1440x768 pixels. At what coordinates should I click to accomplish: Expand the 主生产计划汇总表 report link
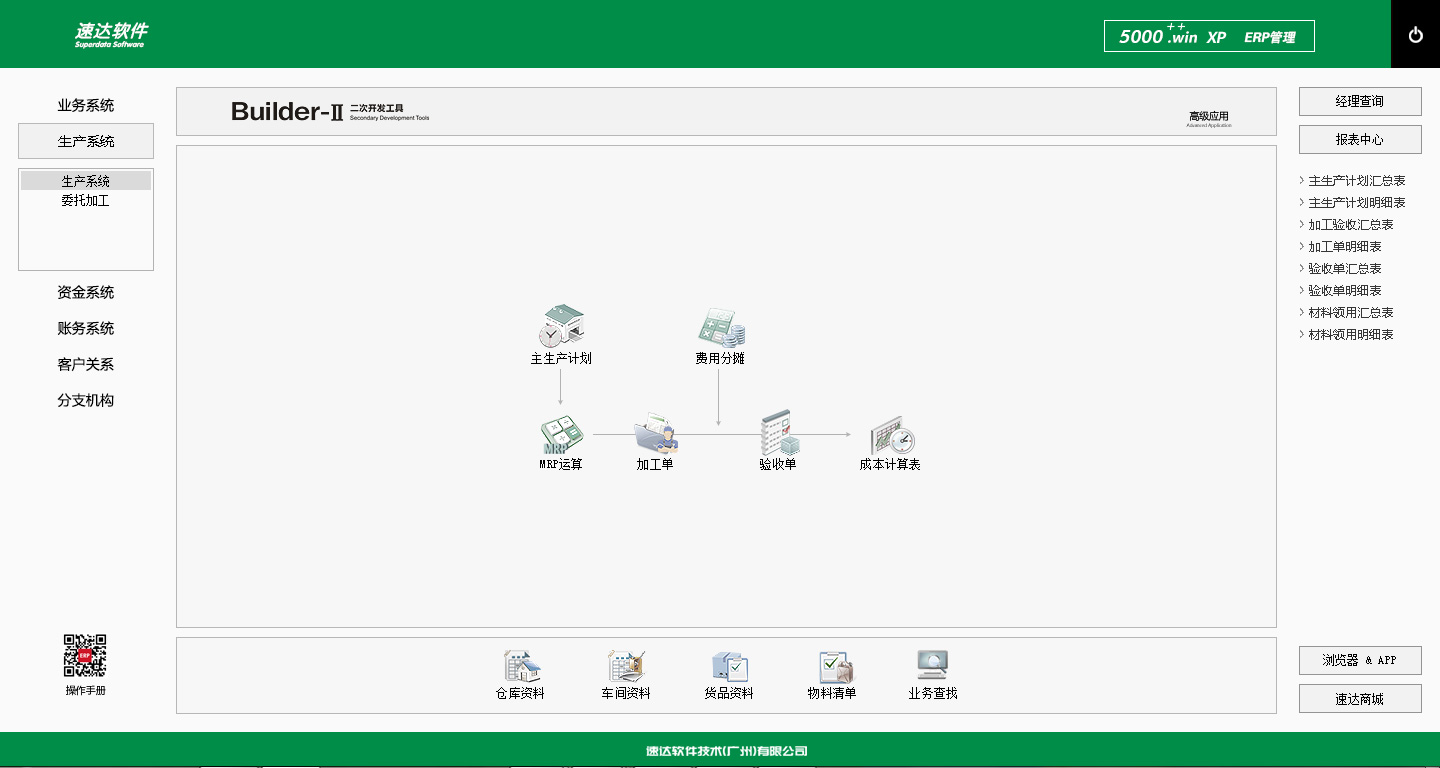click(x=1356, y=181)
